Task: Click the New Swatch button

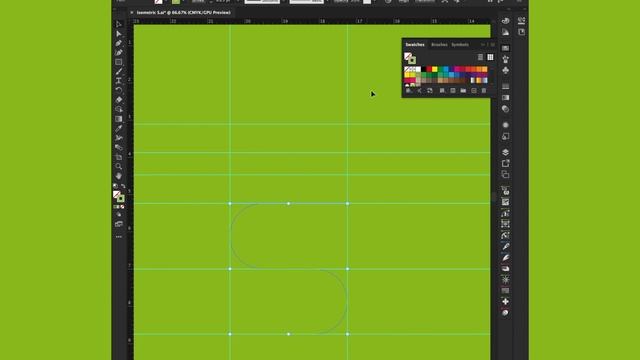Action: [473, 91]
